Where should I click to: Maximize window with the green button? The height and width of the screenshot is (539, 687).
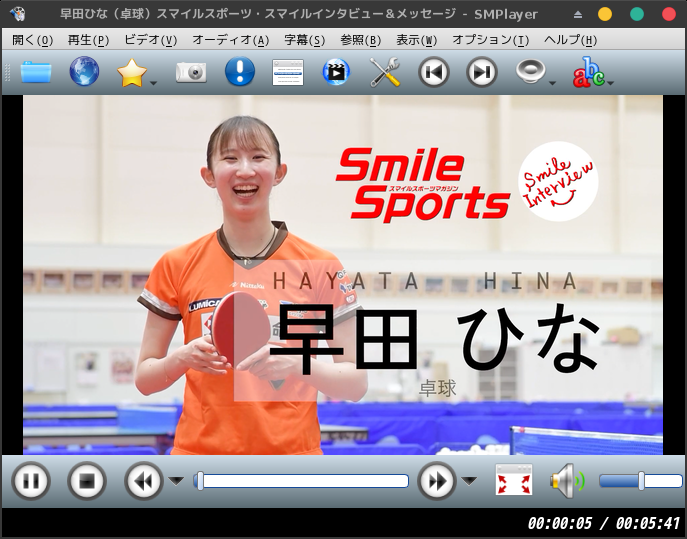(637, 14)
